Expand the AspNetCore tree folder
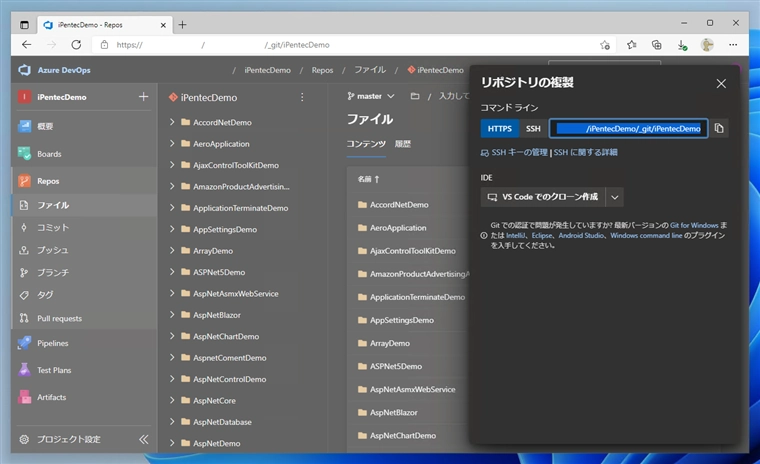760x464 pixels. click(x=172, y=400)
